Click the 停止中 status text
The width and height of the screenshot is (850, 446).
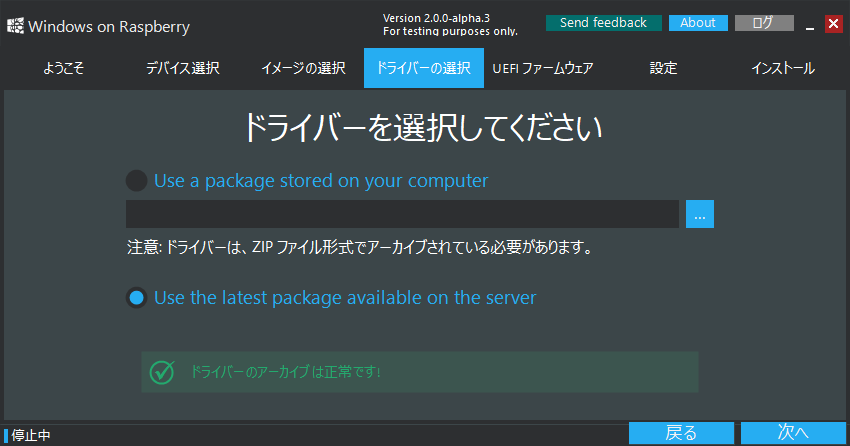(x=31, y=435)
